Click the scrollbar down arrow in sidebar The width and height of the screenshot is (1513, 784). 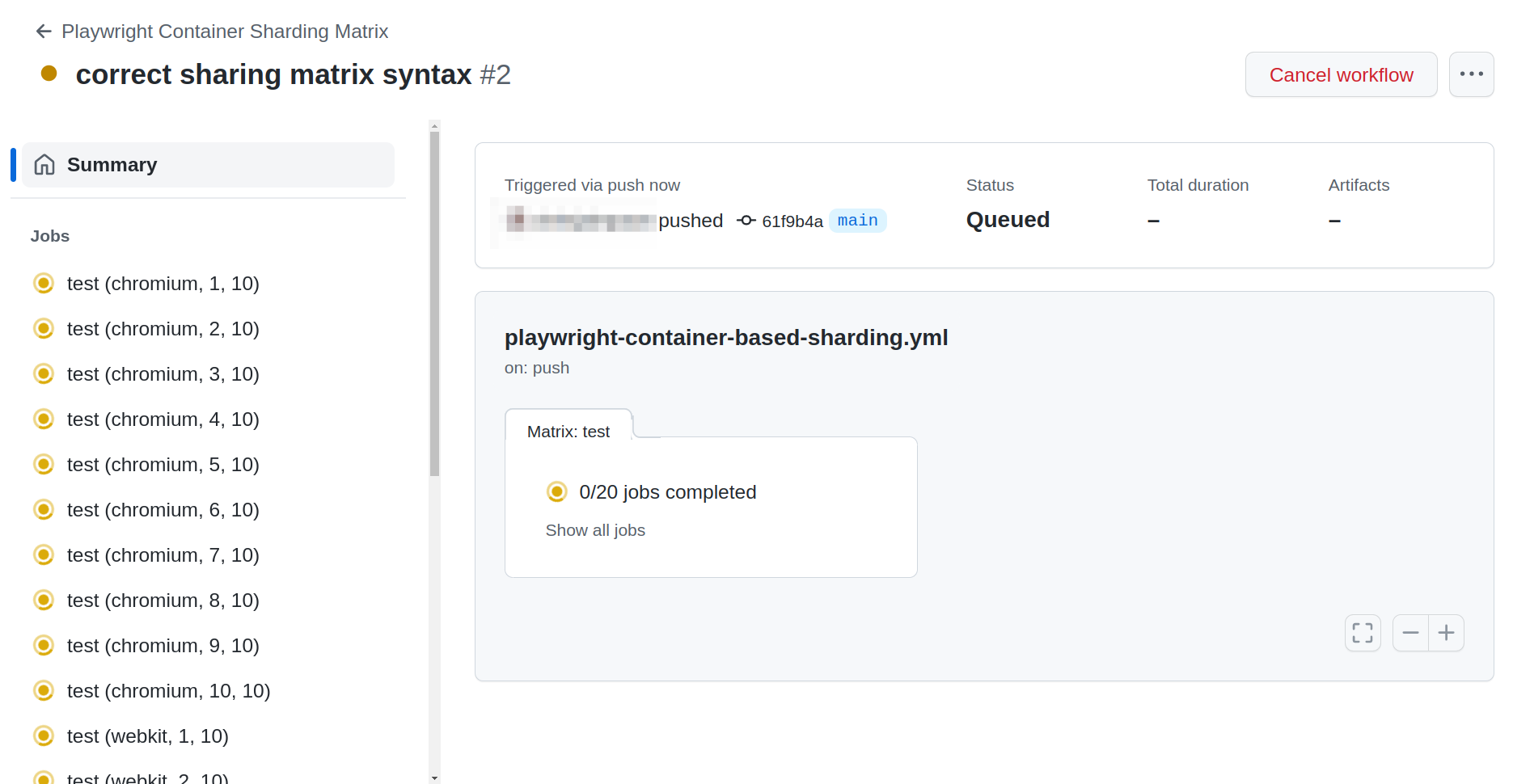click(434, 778)
